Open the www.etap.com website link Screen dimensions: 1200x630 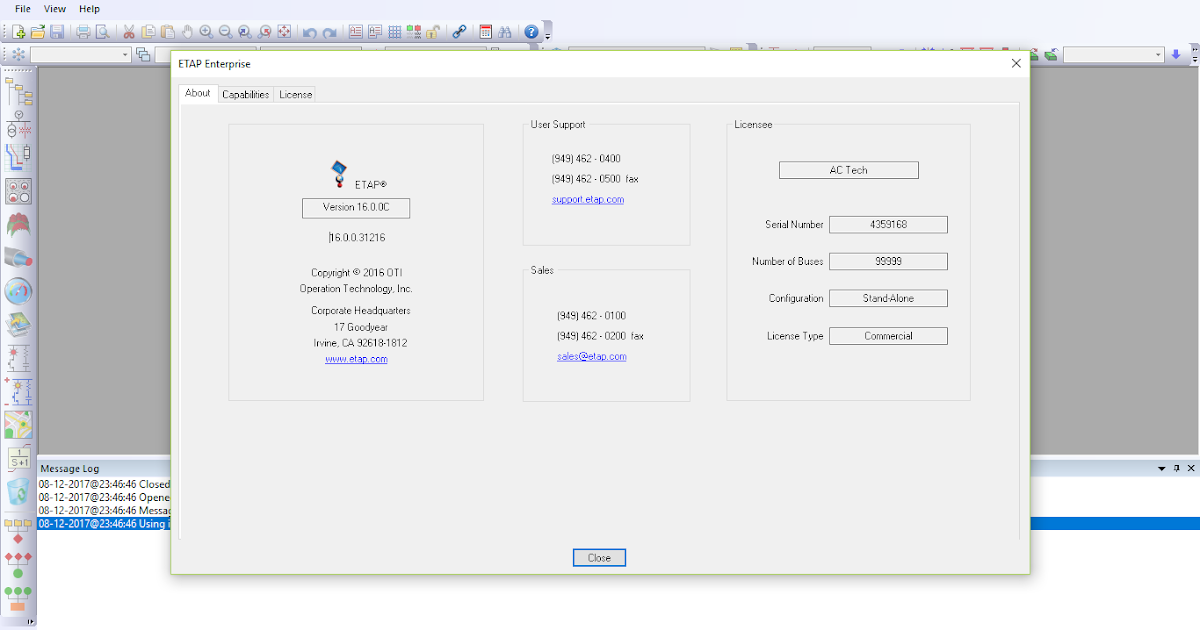[356, 359]
